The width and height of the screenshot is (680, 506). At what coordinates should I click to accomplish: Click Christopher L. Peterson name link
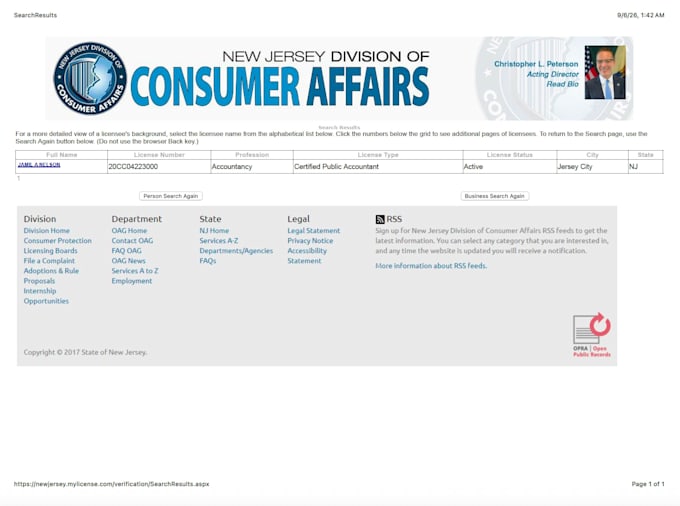tap(536, 64)
